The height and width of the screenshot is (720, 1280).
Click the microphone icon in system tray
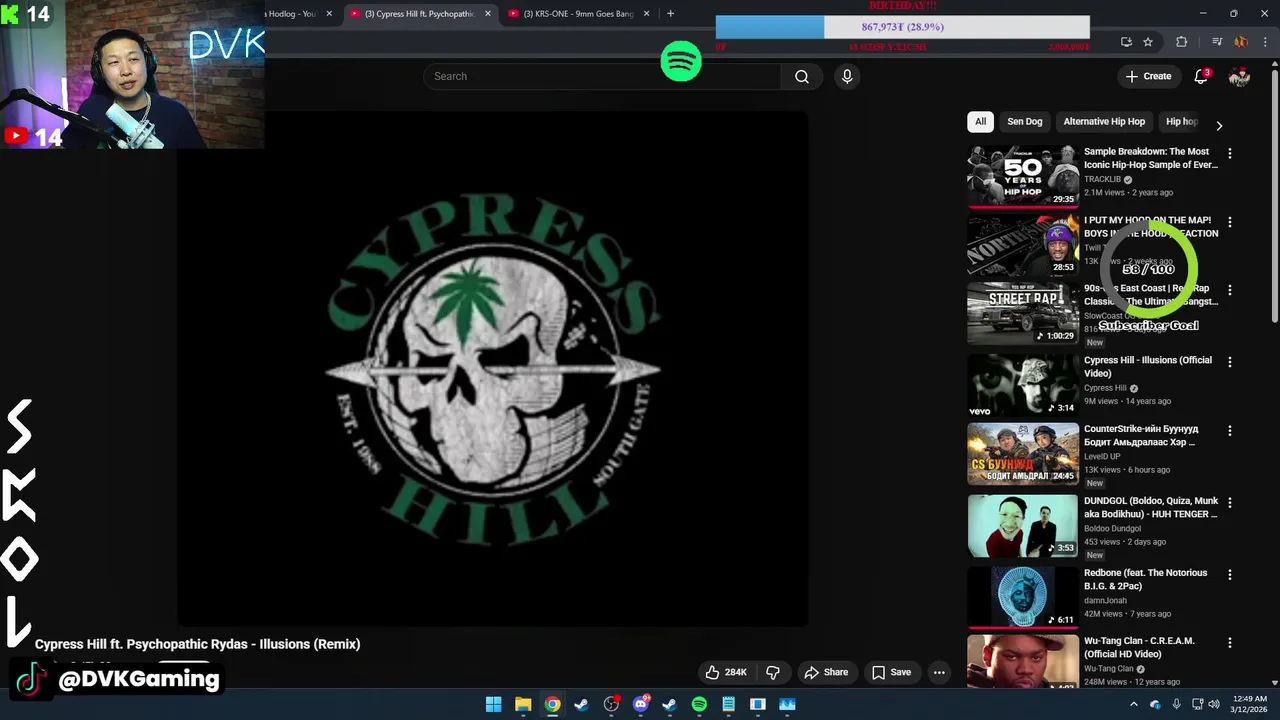[x=1176, y=704]
